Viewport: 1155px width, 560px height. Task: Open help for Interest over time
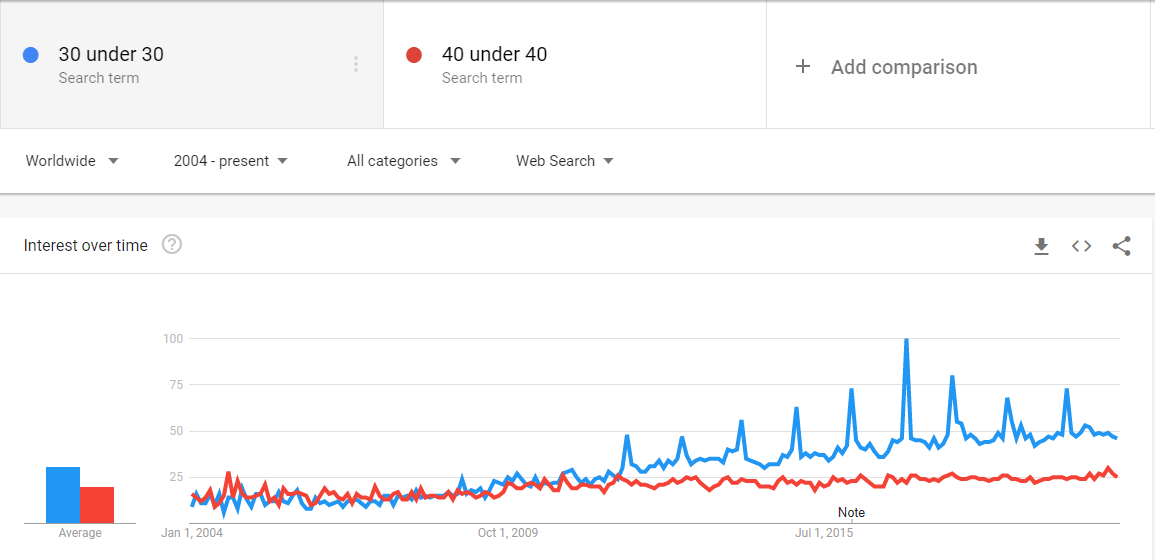click(x=172, y=245)
